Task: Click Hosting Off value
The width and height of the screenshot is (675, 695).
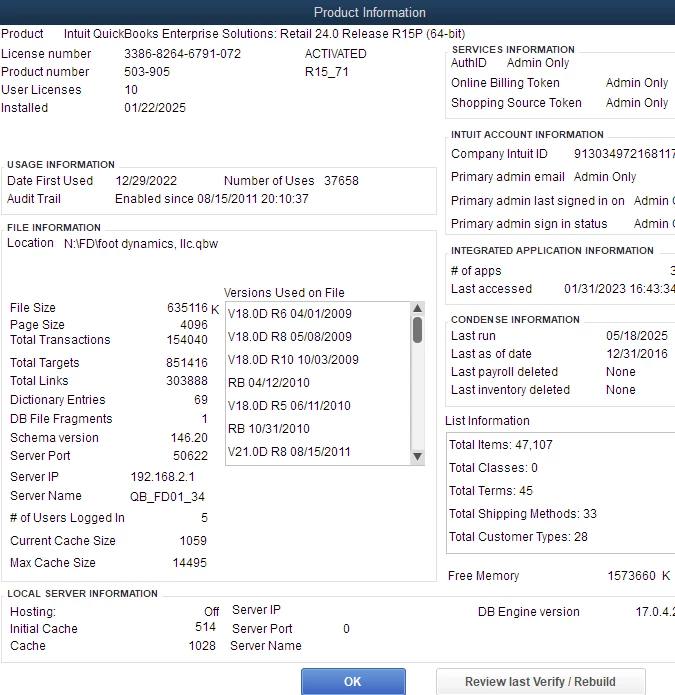Action: (x=211, y=612)
